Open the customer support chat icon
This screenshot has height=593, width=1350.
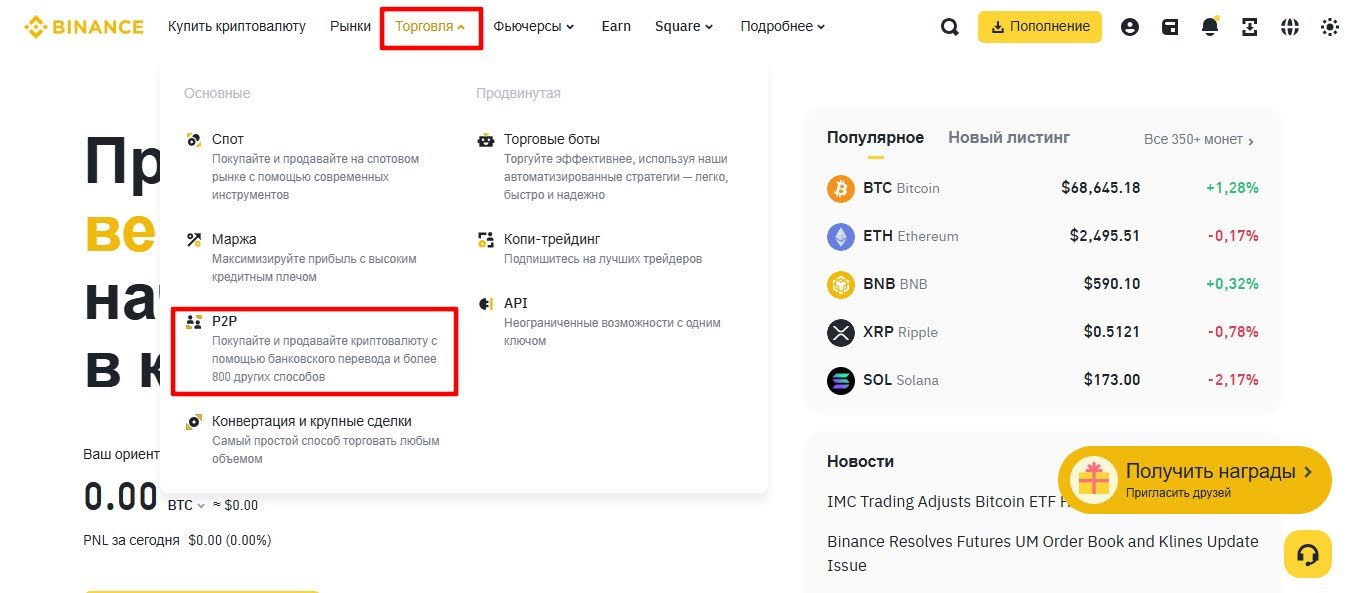[1307, 553]
